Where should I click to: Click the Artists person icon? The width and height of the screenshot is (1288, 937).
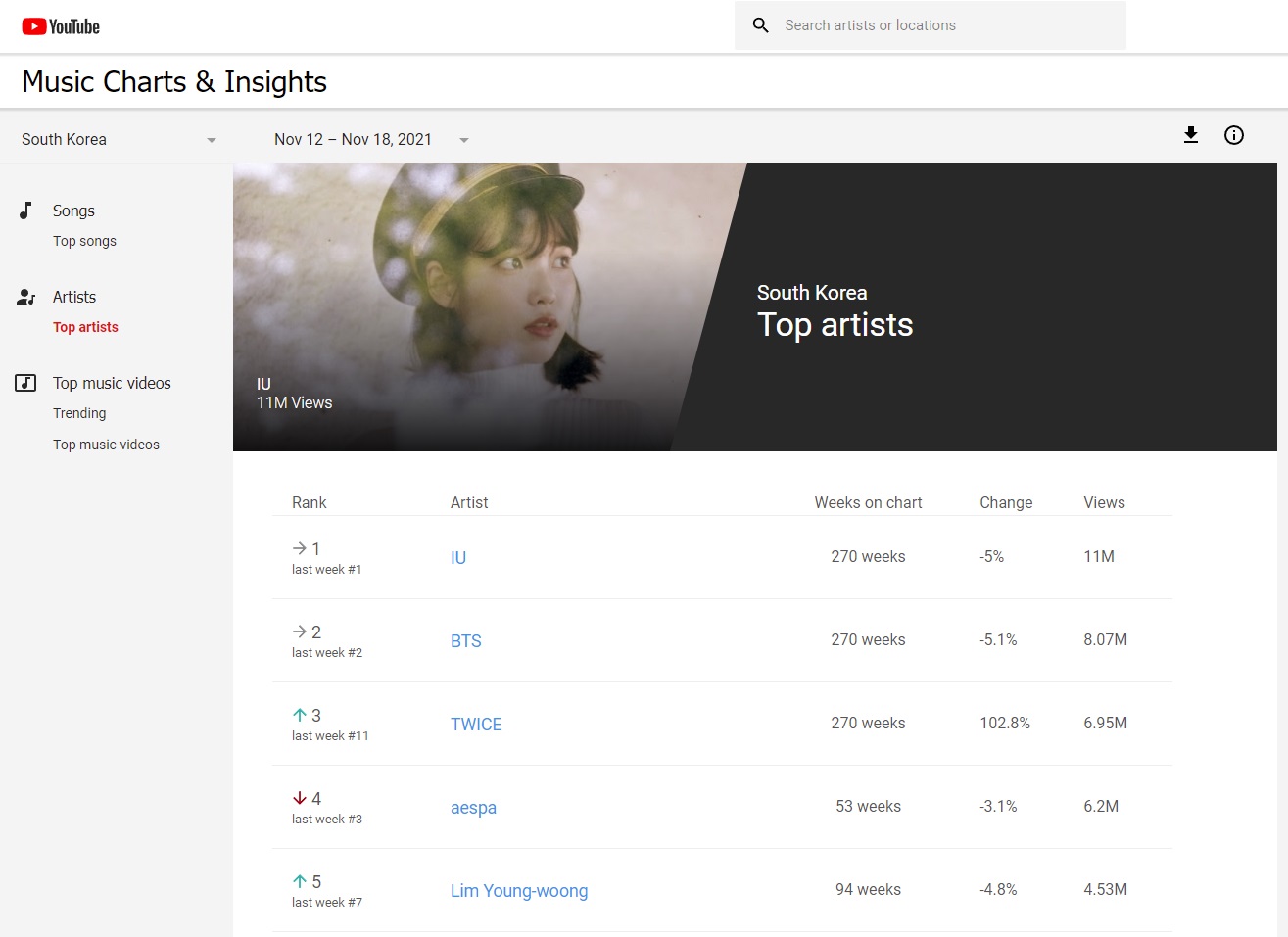click(x=26, y=297)
